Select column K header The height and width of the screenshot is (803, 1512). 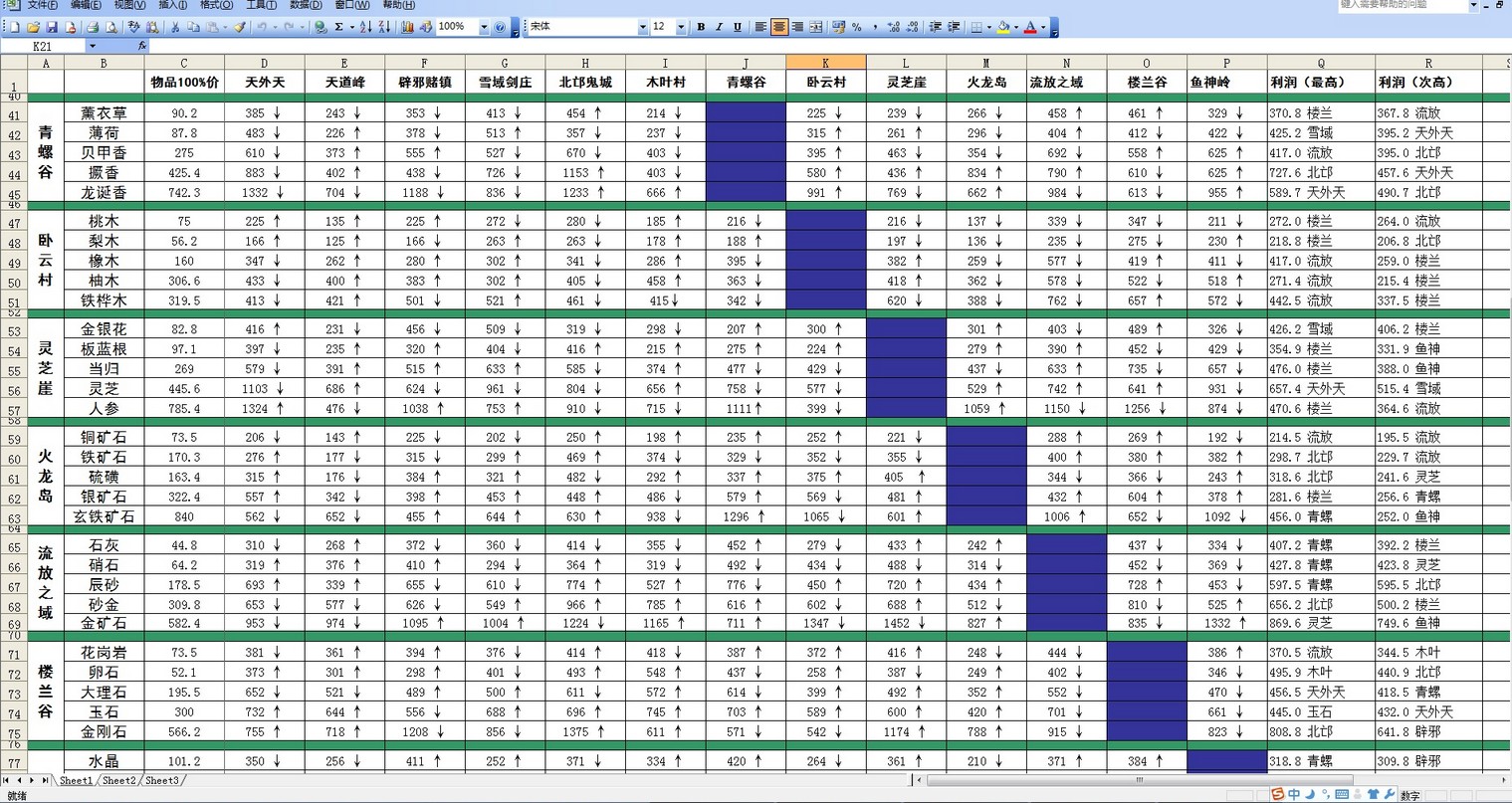coord(825,63)
